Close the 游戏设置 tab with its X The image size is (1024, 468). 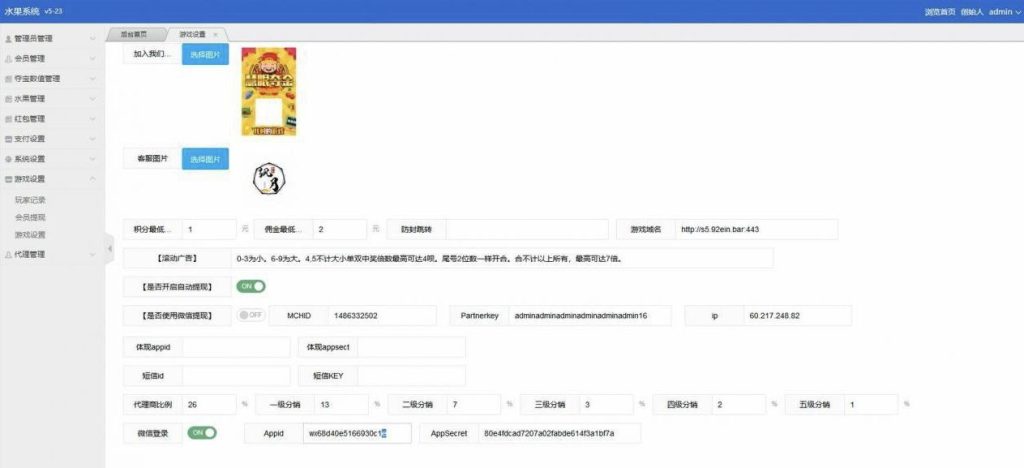[x=216, y=34]
